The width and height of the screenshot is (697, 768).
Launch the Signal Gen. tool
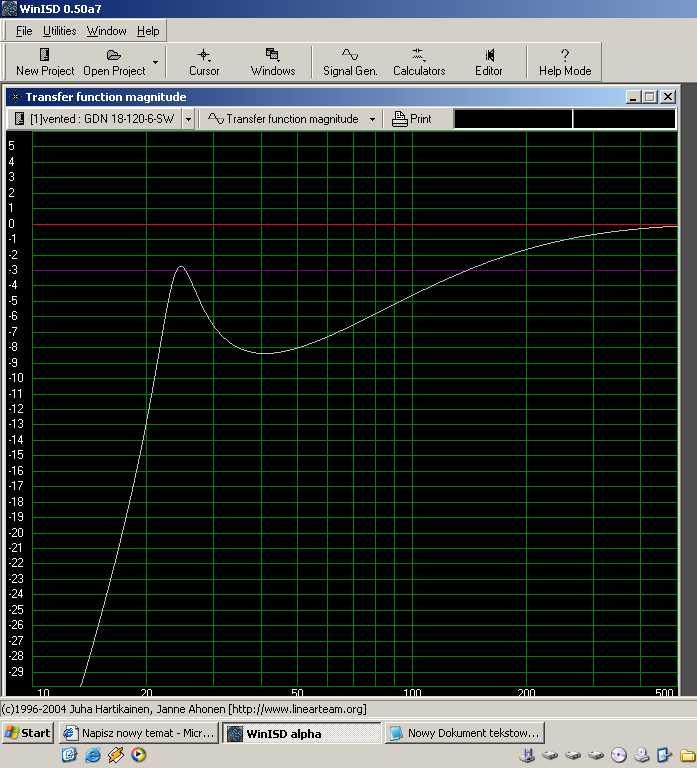point(350,62)
